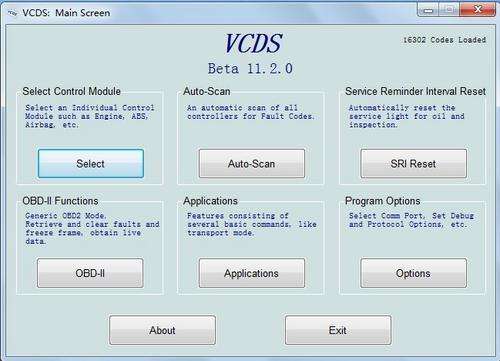Click the 'Applications' group label

click(210, 201)
